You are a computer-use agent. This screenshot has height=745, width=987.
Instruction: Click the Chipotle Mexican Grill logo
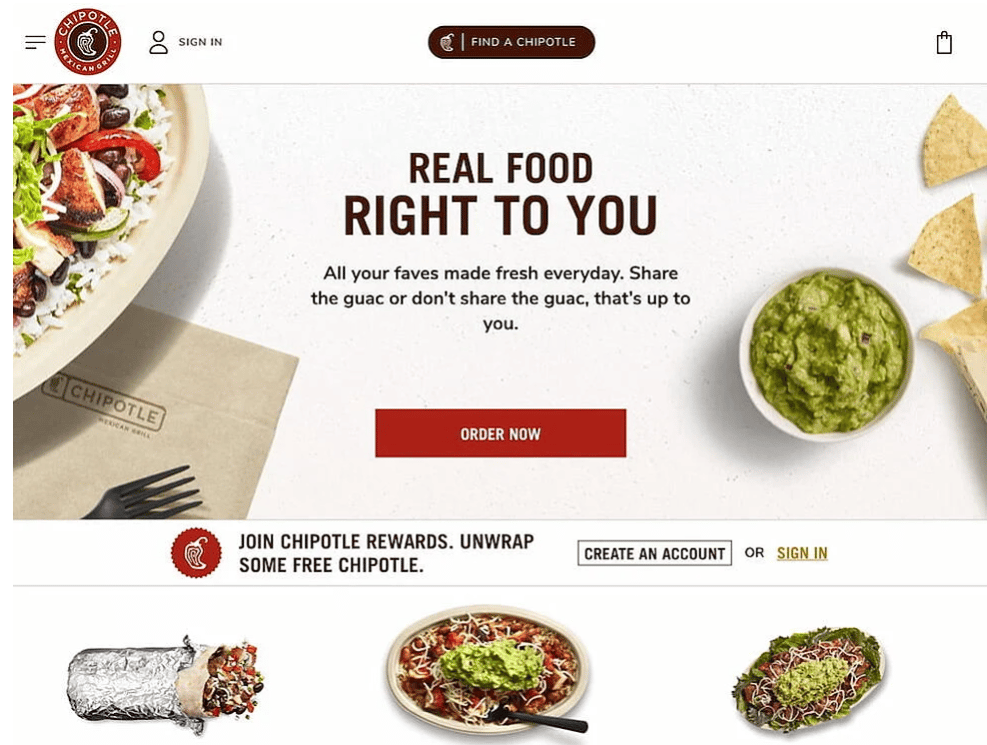tap(87, 42)
